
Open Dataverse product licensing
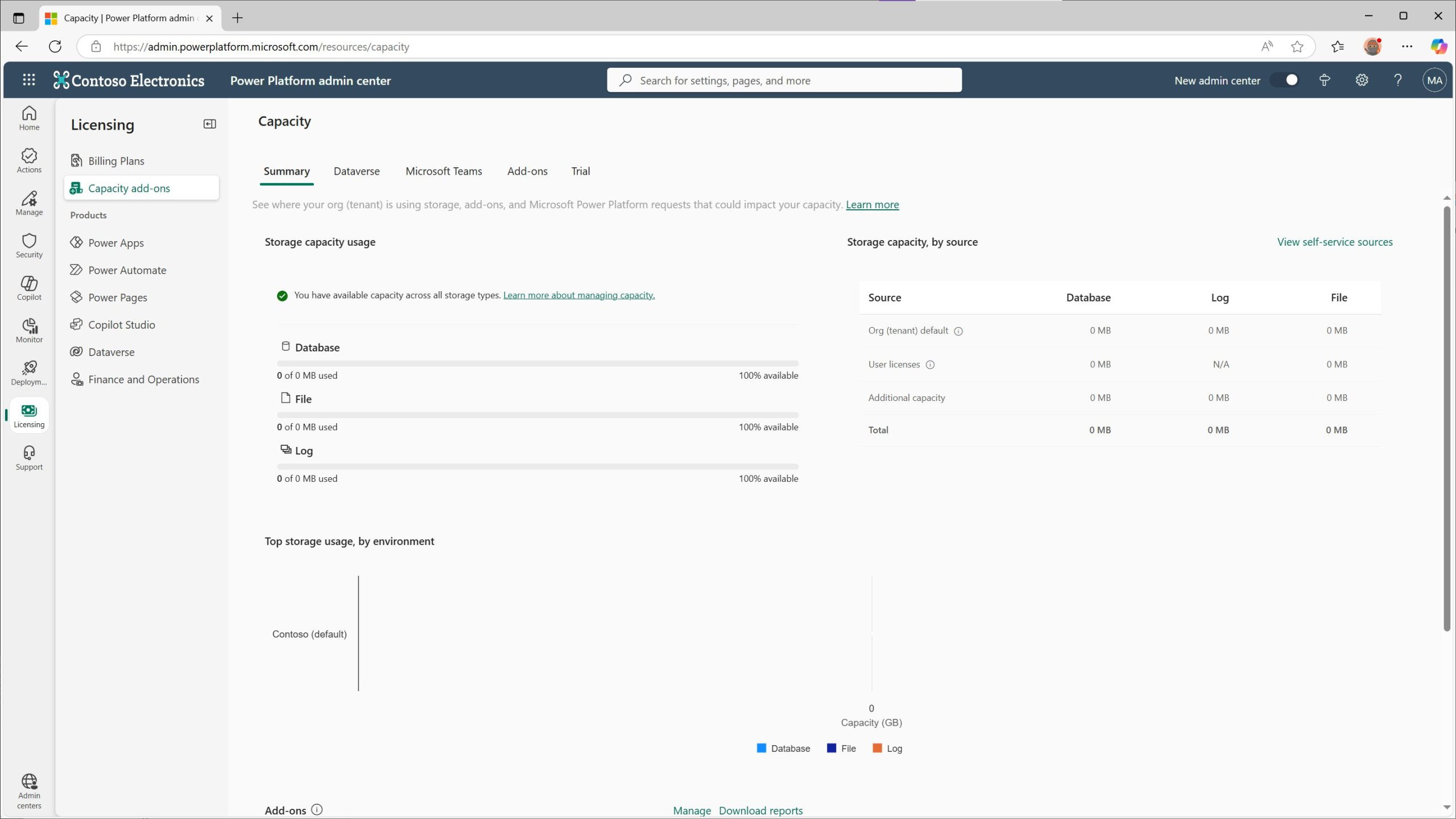(x=142, y=352)
